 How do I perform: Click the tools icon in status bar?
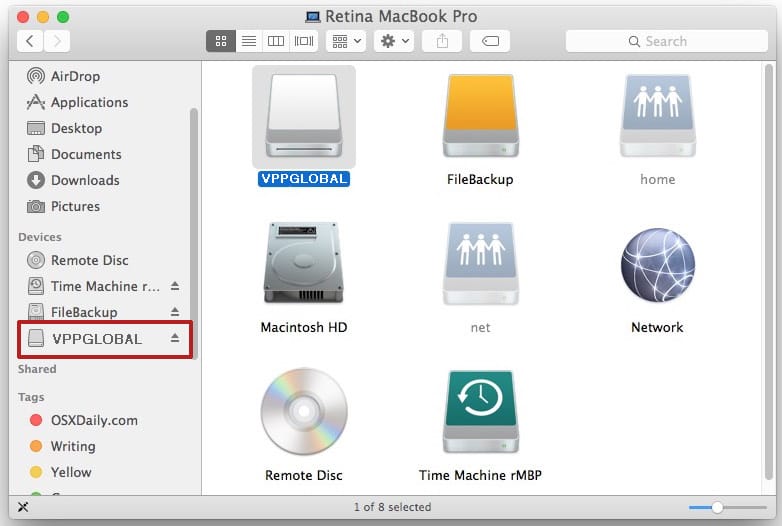click(x=23, y=507)
